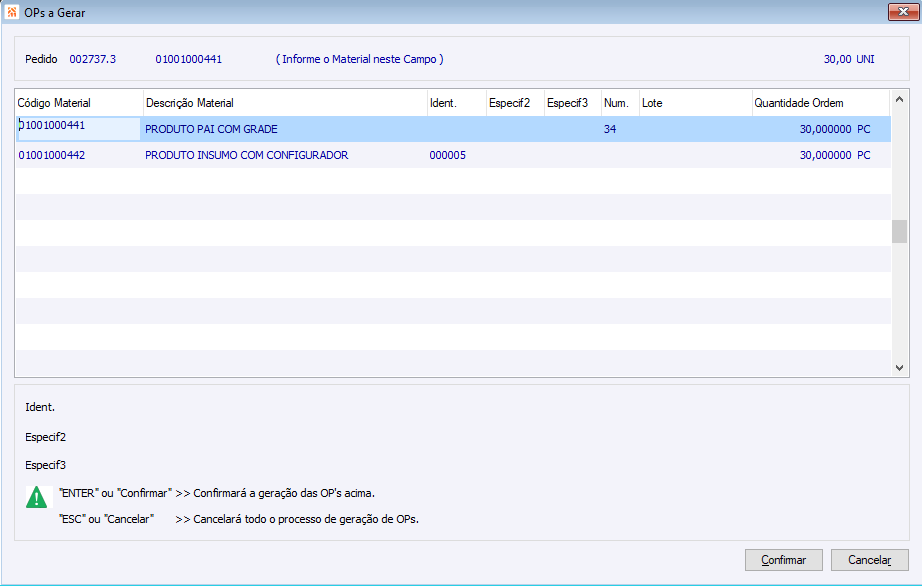The height and width of the screenshot is (586, 922).
Task: Click the green warning triangle icon
Action: point(36,497)
